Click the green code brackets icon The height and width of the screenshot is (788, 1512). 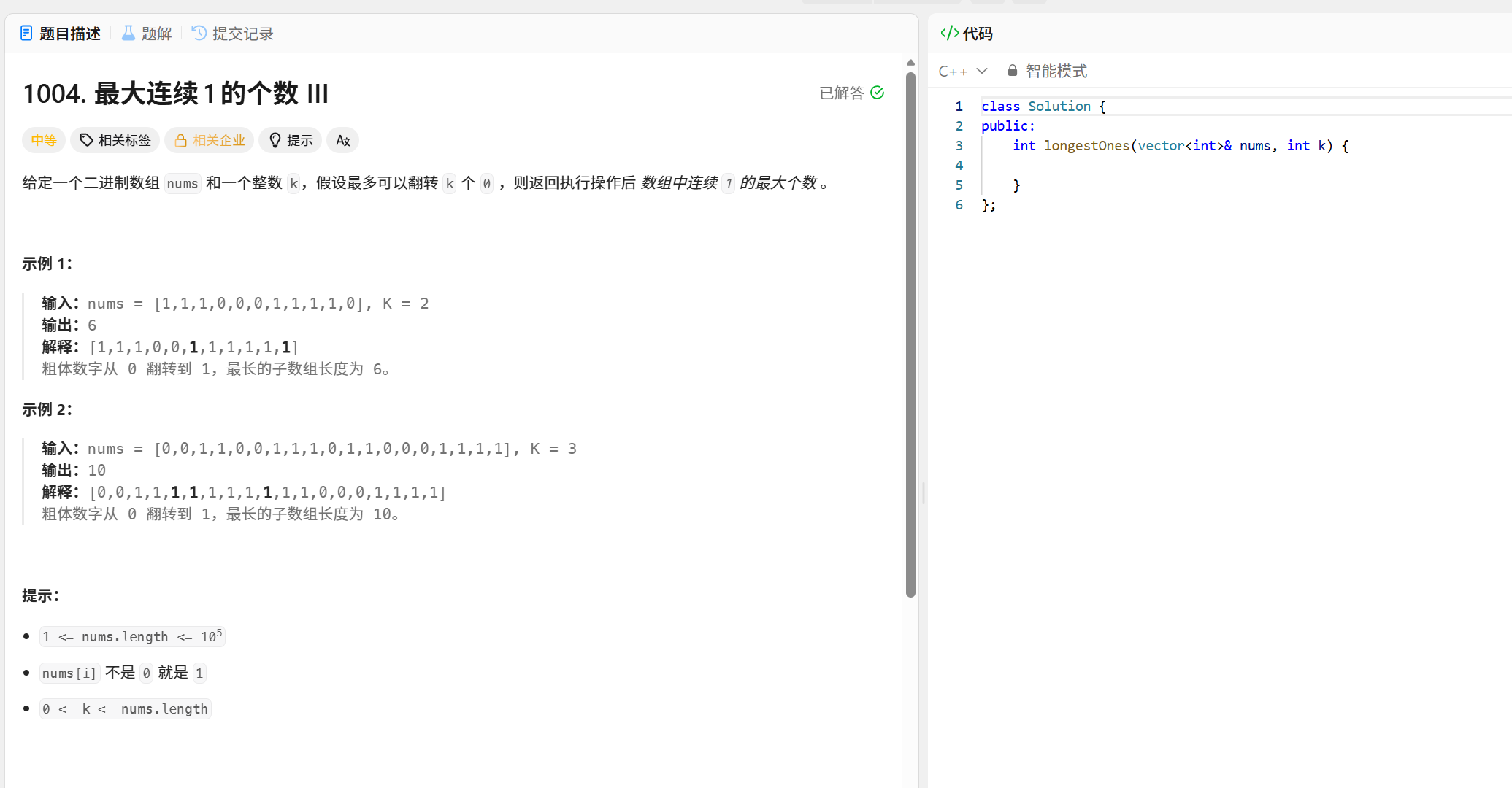click(949, 33)
